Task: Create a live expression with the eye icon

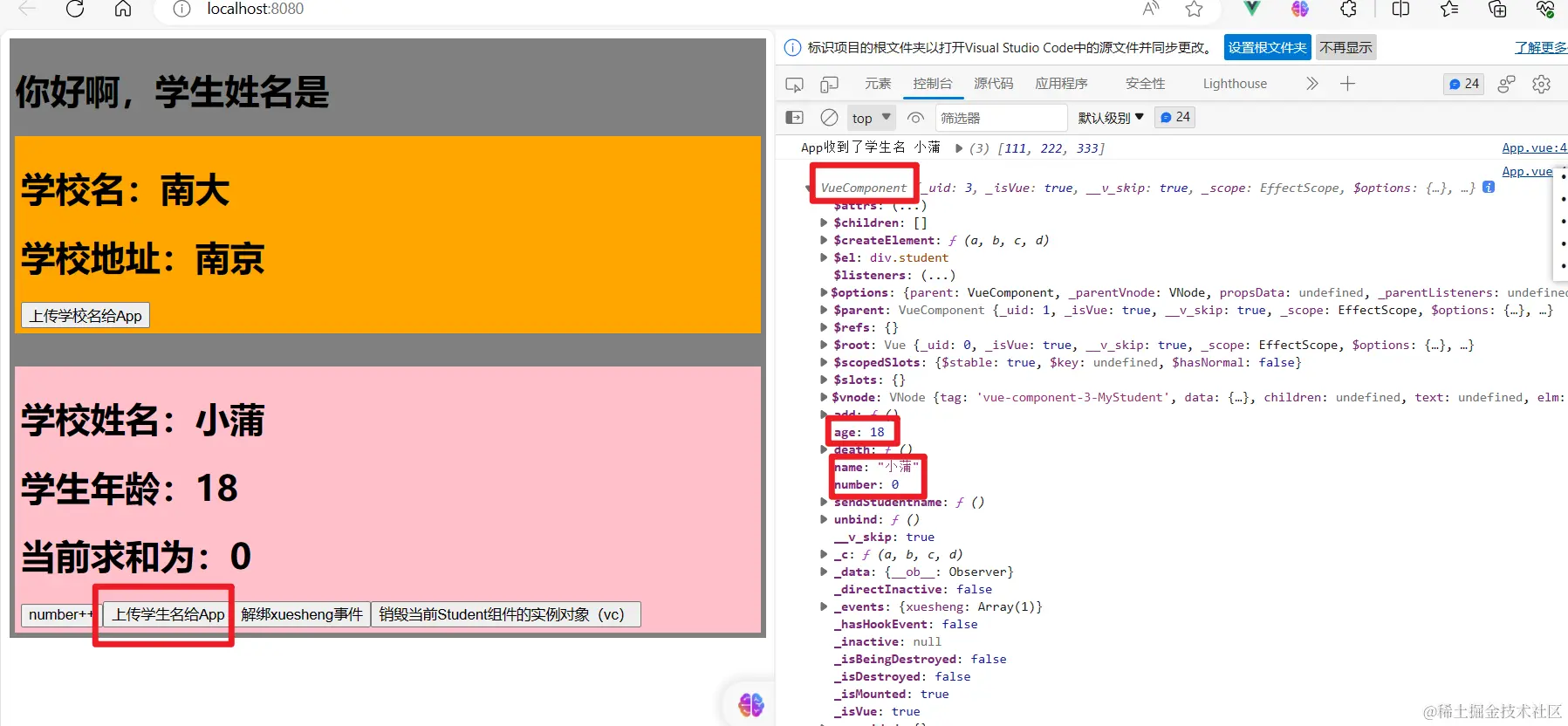Action: [x=915, y=118]
